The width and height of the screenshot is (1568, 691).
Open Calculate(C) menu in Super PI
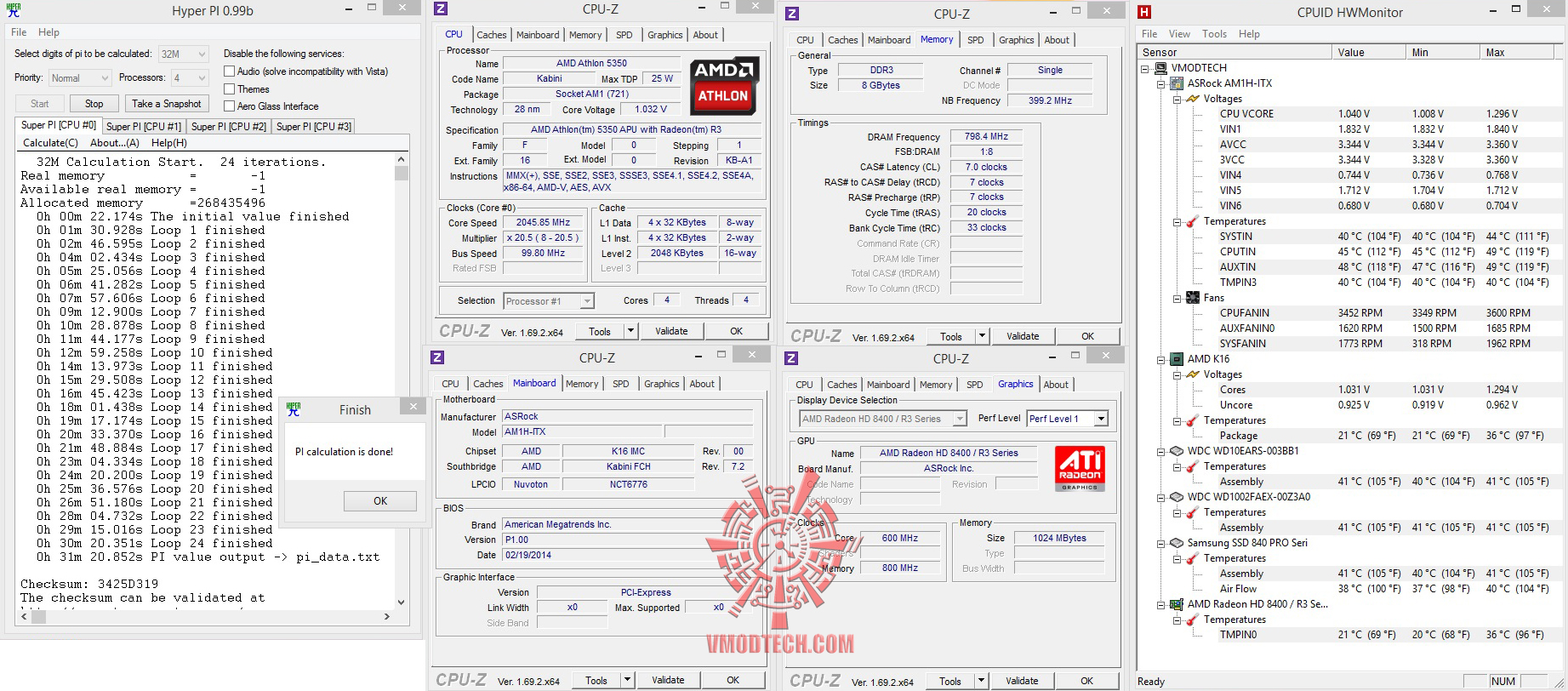[50, 143]
